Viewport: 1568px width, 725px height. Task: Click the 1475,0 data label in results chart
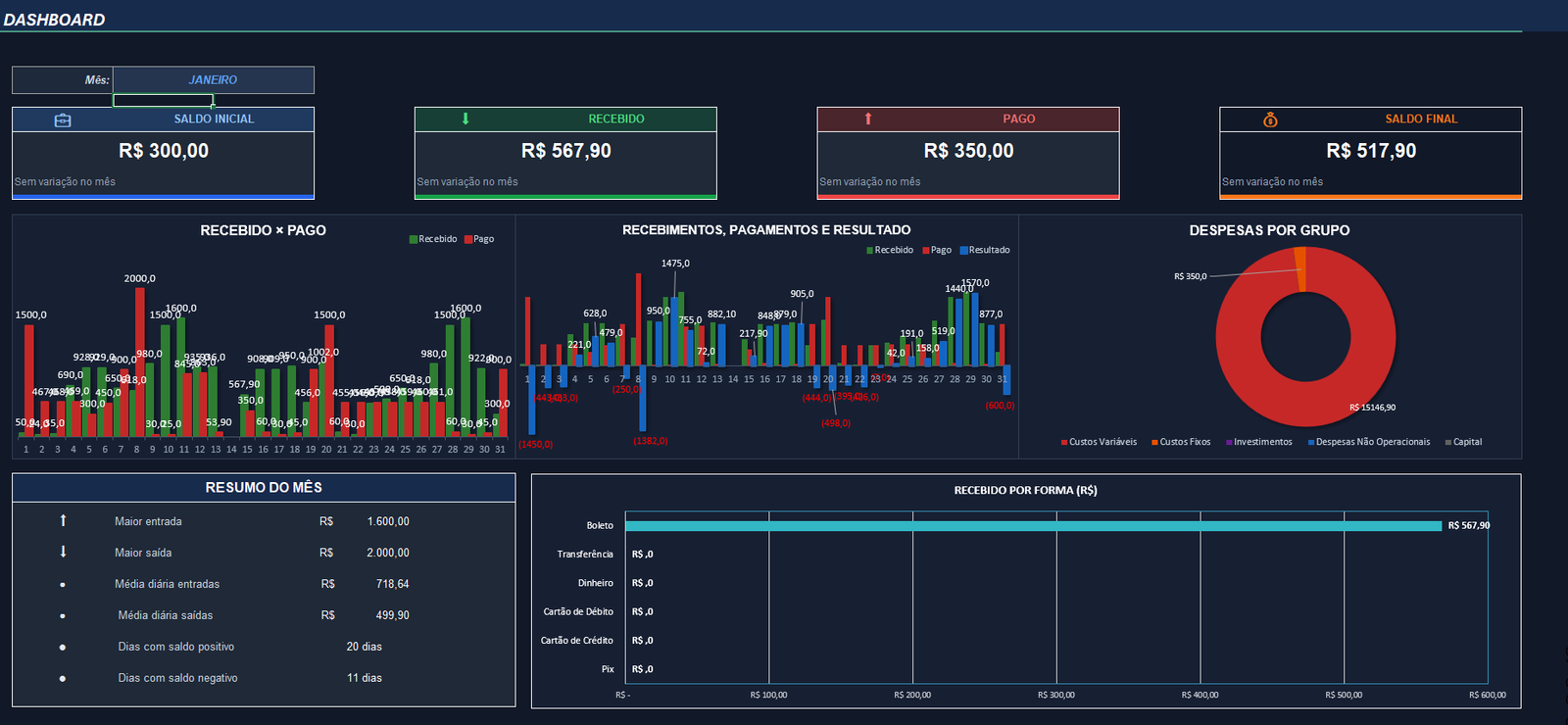[675, 264]
